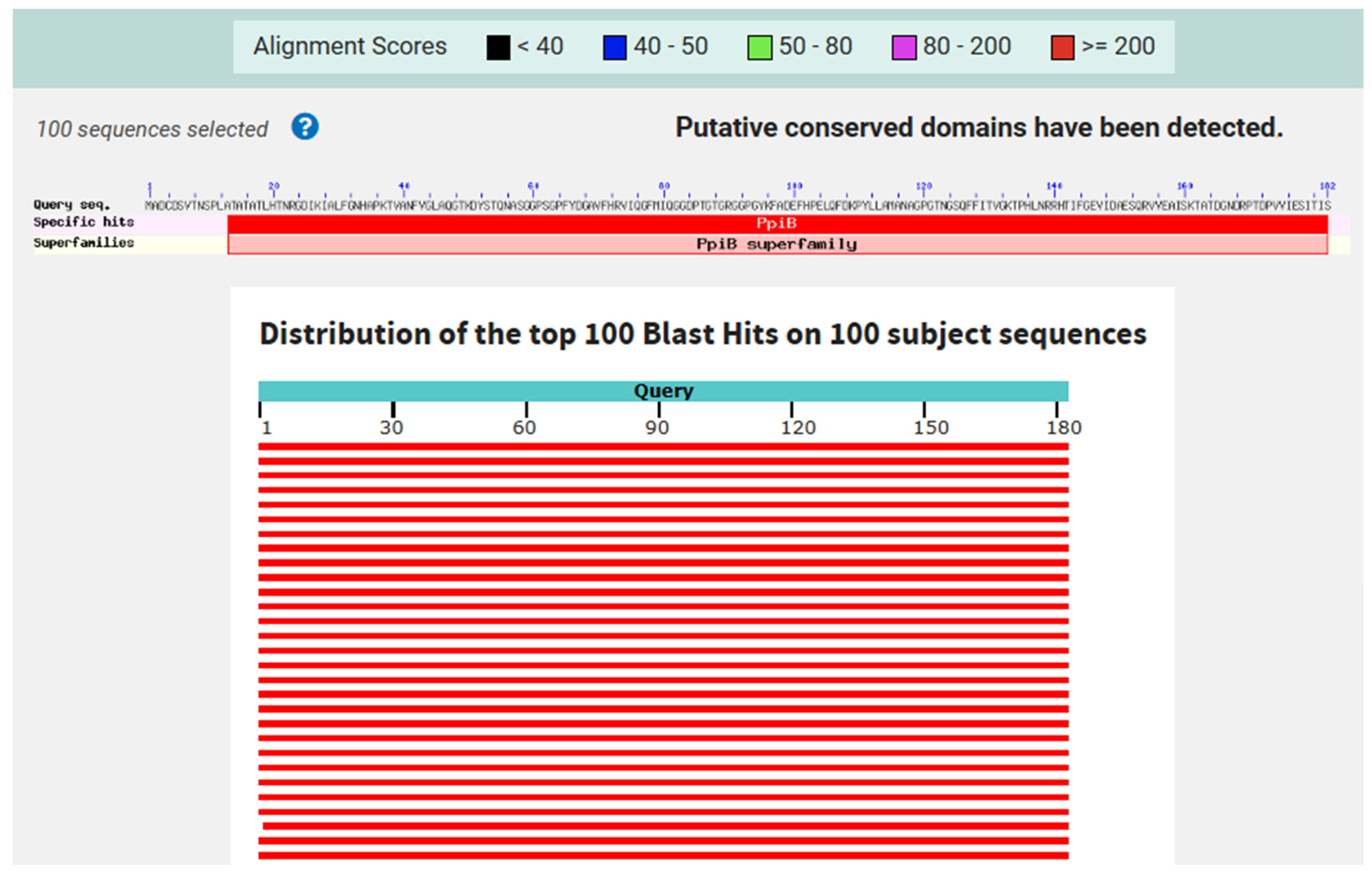Click the Alignment Scores header label

350,46
